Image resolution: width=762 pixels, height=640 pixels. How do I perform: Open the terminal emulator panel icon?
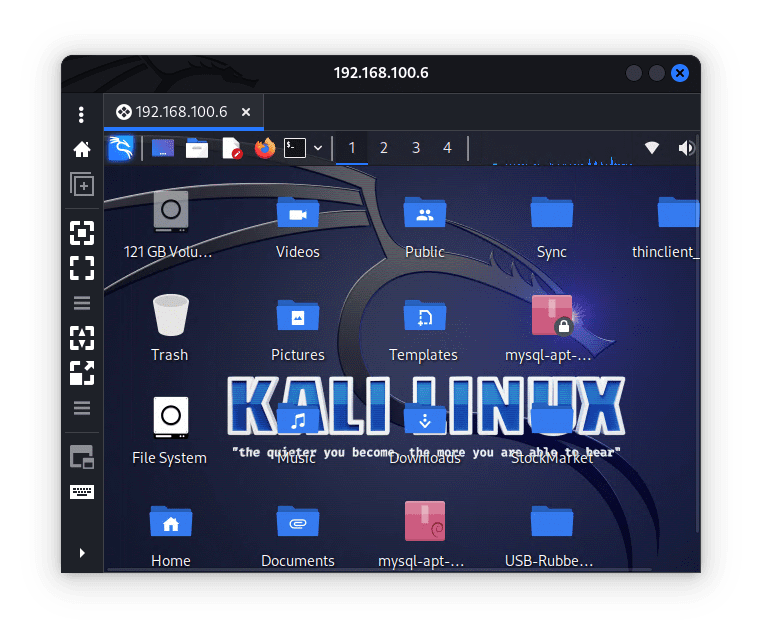(295, 148)
